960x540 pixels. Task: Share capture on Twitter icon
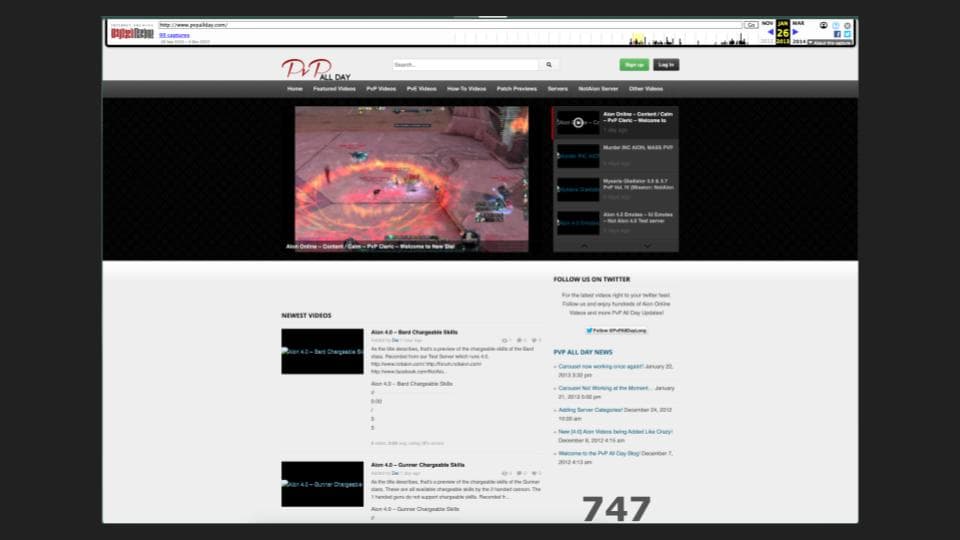[x=847, y=34]
